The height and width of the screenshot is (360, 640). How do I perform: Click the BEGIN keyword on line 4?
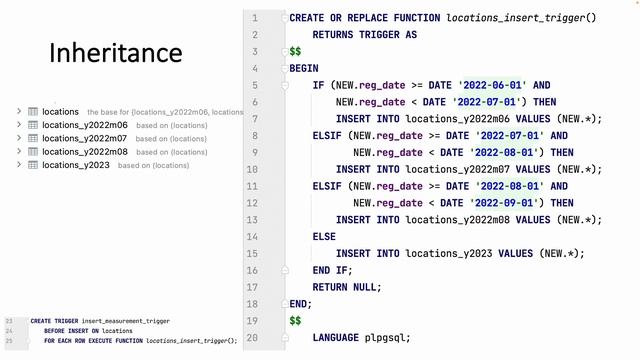[x=304, y=68]
